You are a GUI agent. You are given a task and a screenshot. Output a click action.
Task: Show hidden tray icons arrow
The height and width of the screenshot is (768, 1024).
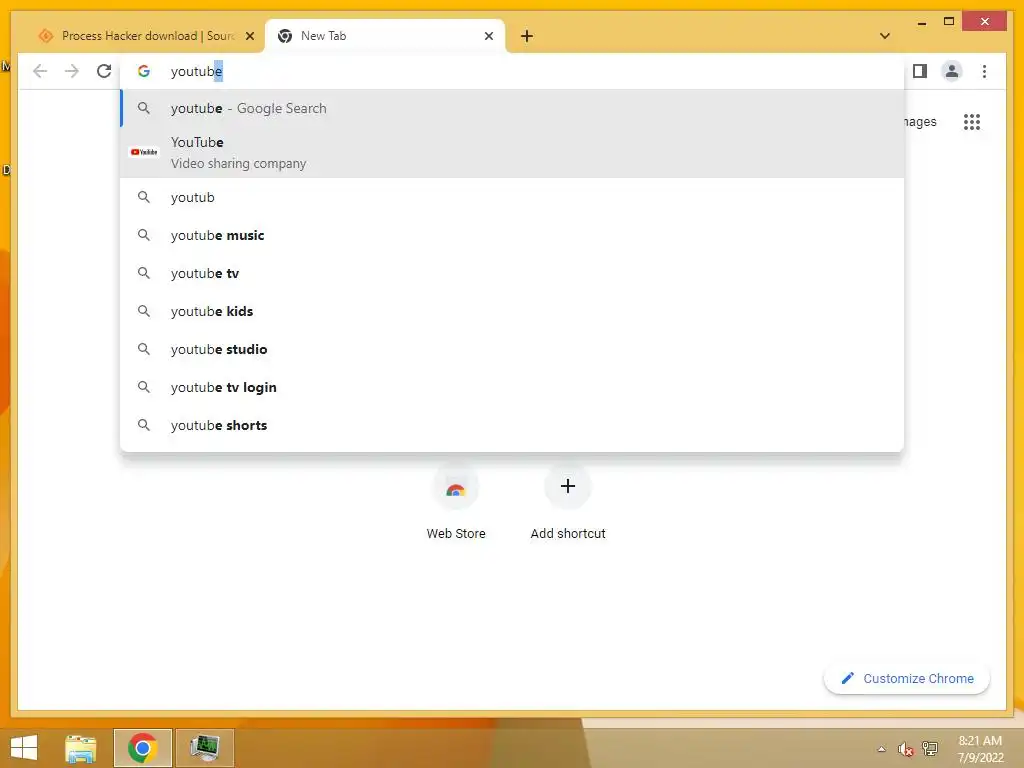(x=882, y=749)
